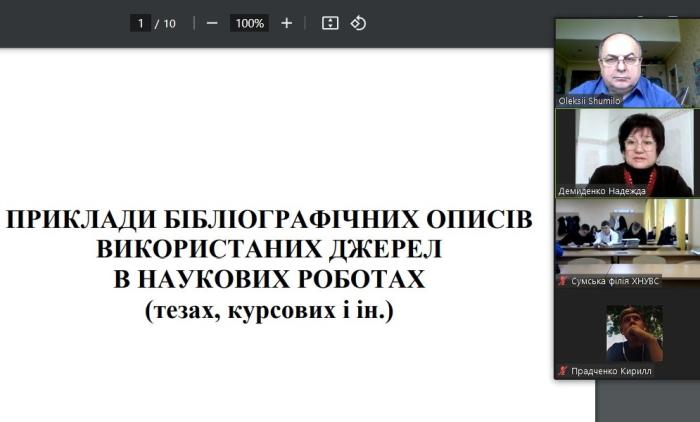Click the ВИКОРИСТАНИХ ДЖЕРЕЛ heading line
Image resolution: width=700 pixels, height=422 pixels.
(x=269, y=250)
